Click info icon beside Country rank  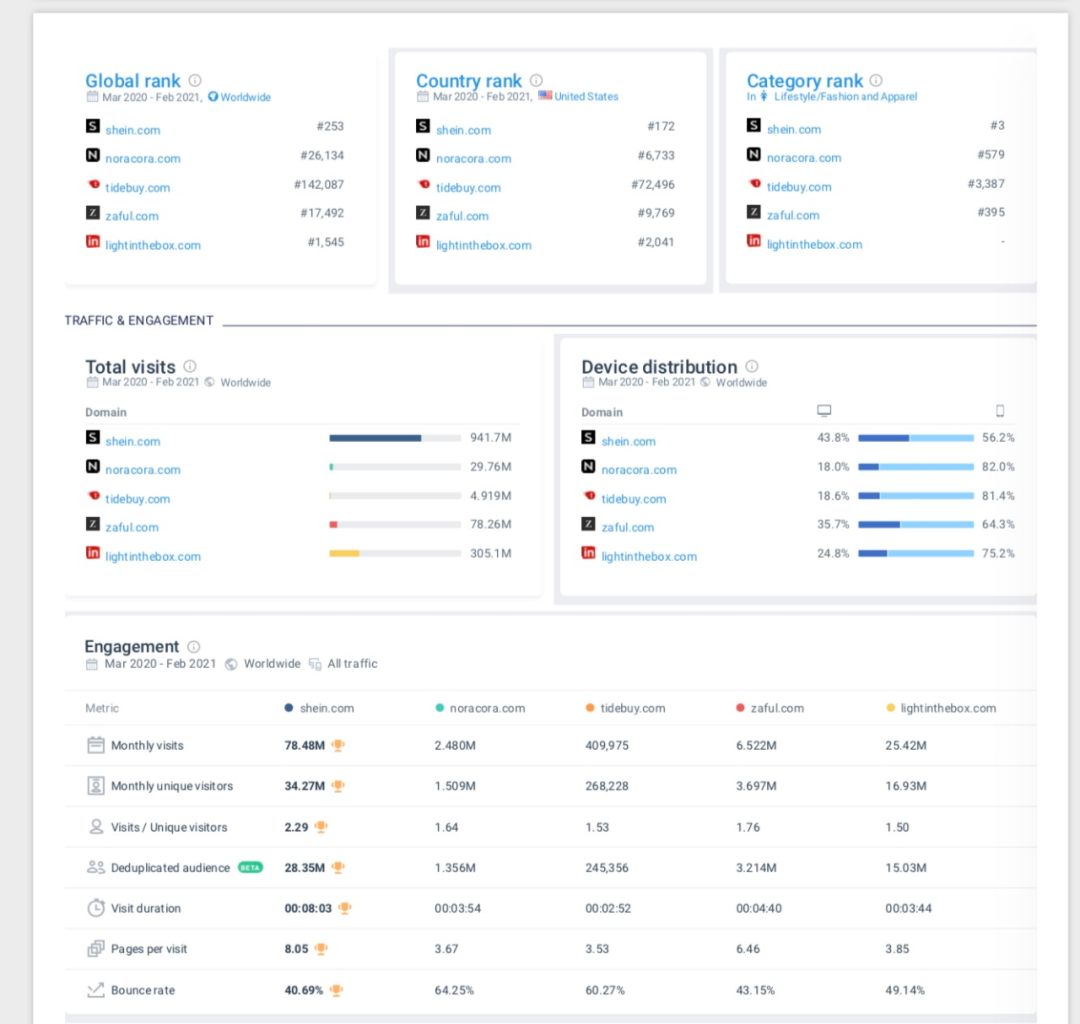[536, 80]
